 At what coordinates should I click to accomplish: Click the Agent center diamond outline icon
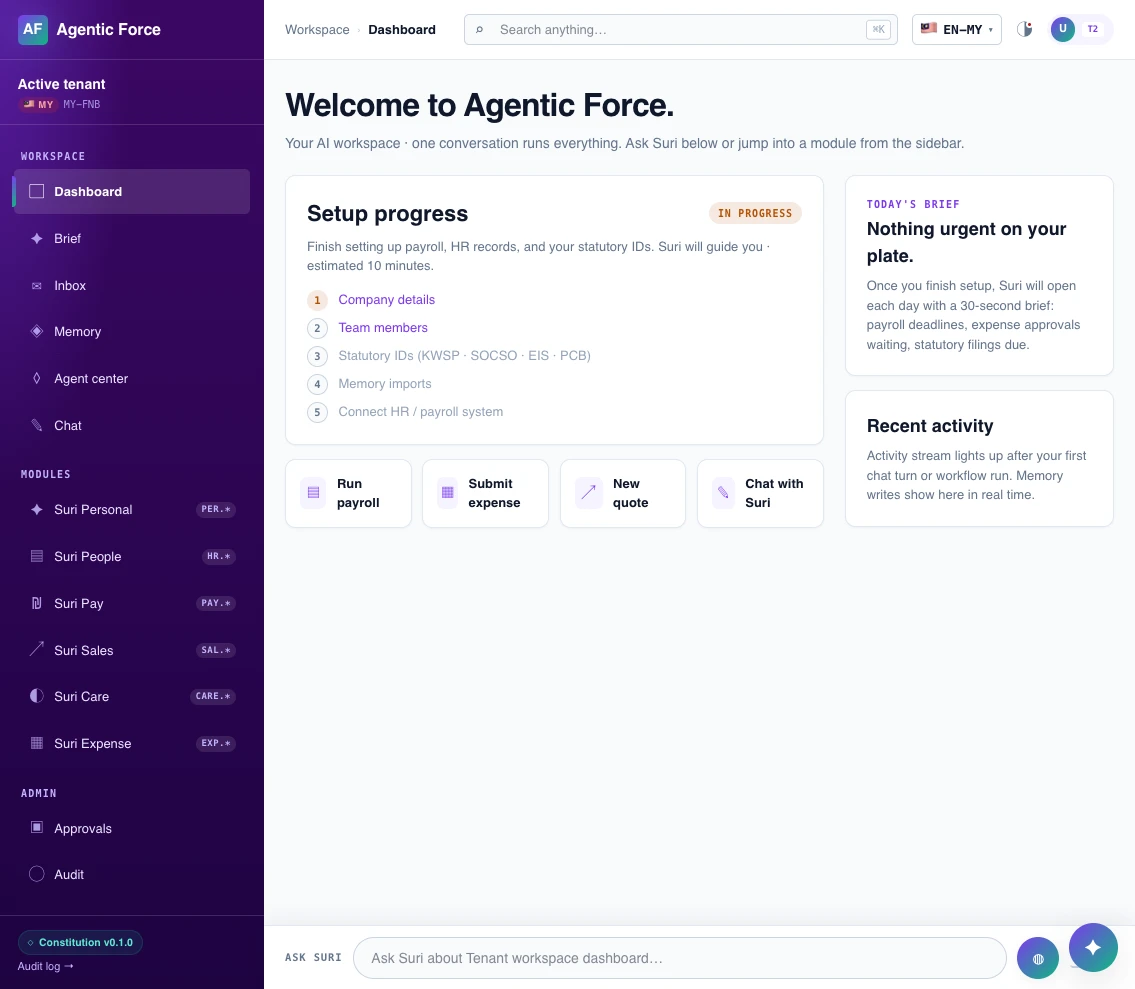pos(36,378)
